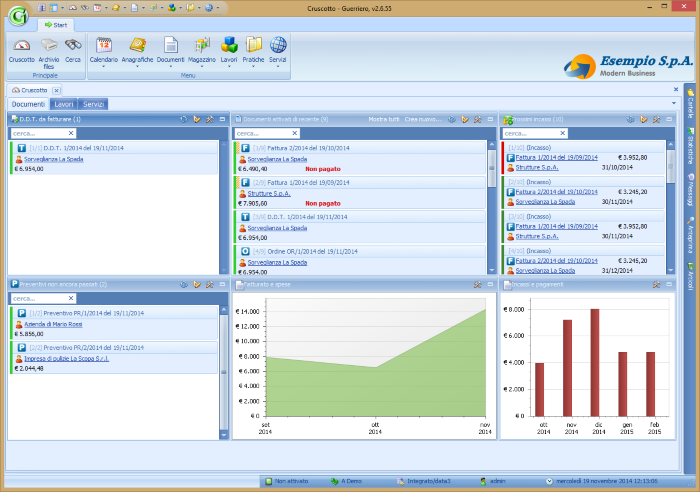Image resolution: width=700 pixels, height=492 pixels.
Task: Expand the Documenti ribbon dropdown arrow
Action: (x=171, y=67)
